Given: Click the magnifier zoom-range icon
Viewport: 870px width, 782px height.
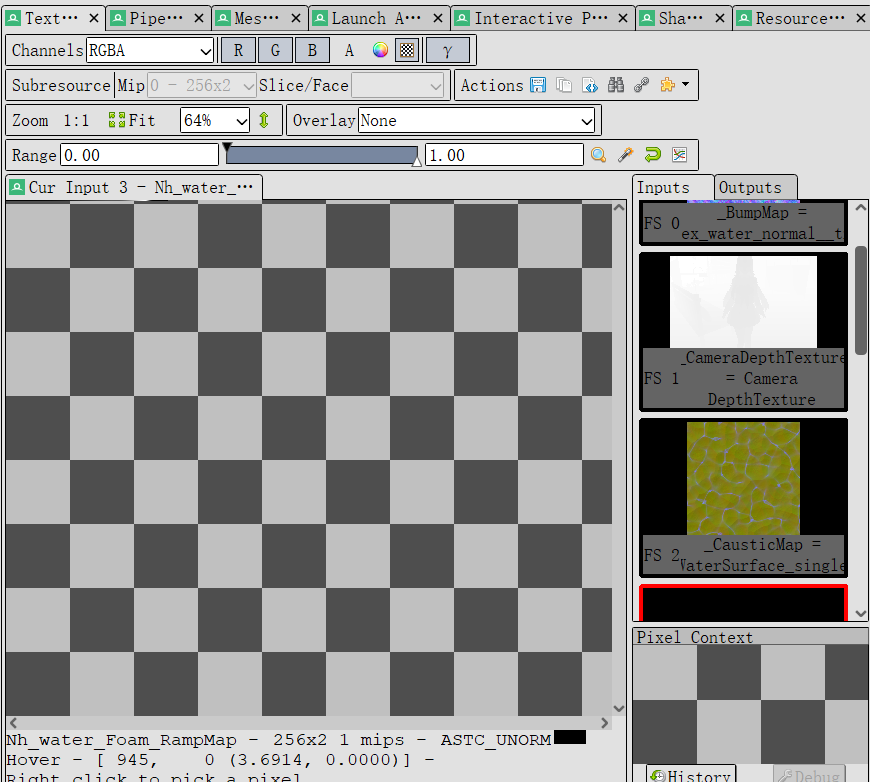Looking at the screenshot, I should (598, 155).
